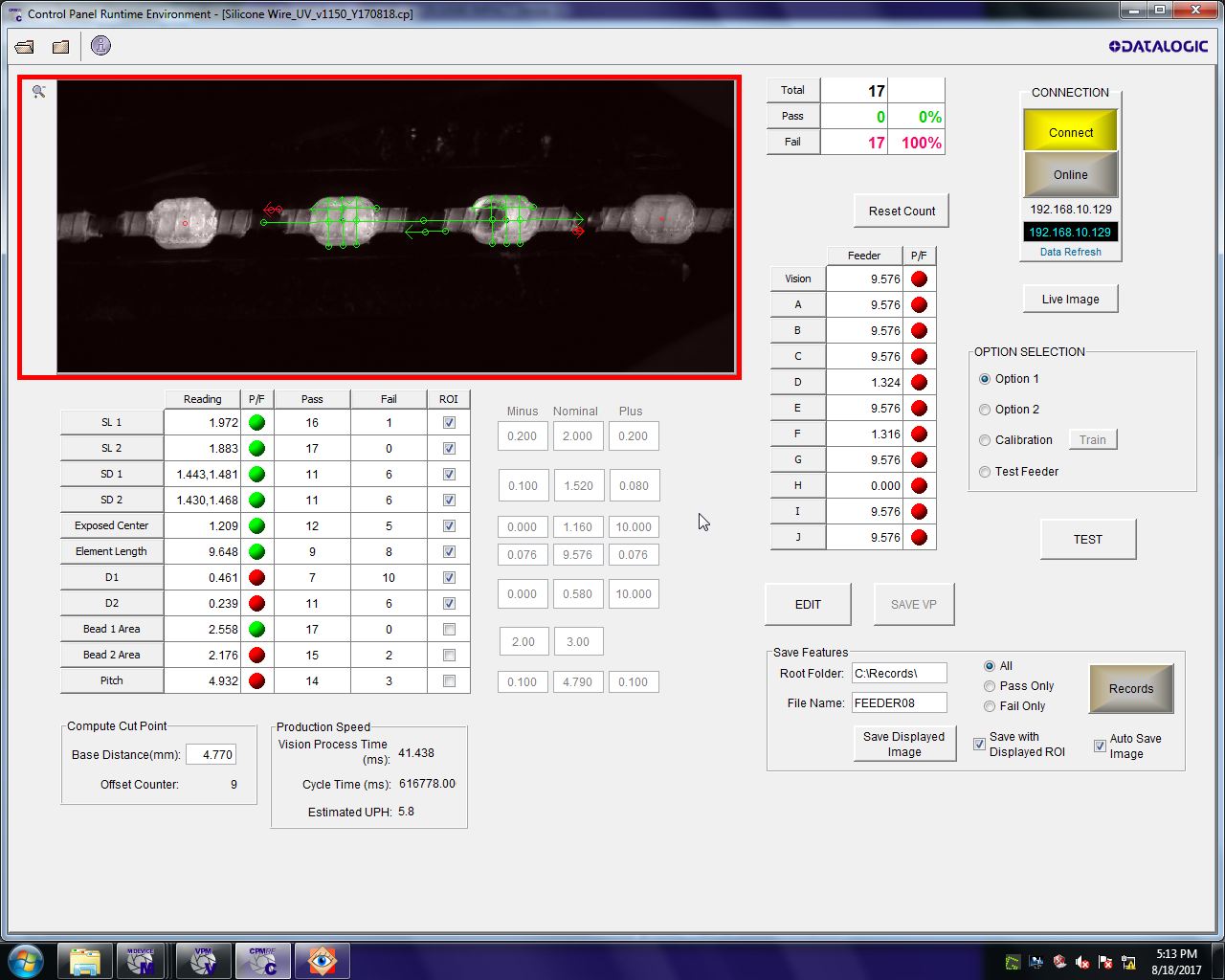Viewport: 1225px width, 980px height.
Task: Open the eye image viewer in taskbar
Action: point(322,960)
